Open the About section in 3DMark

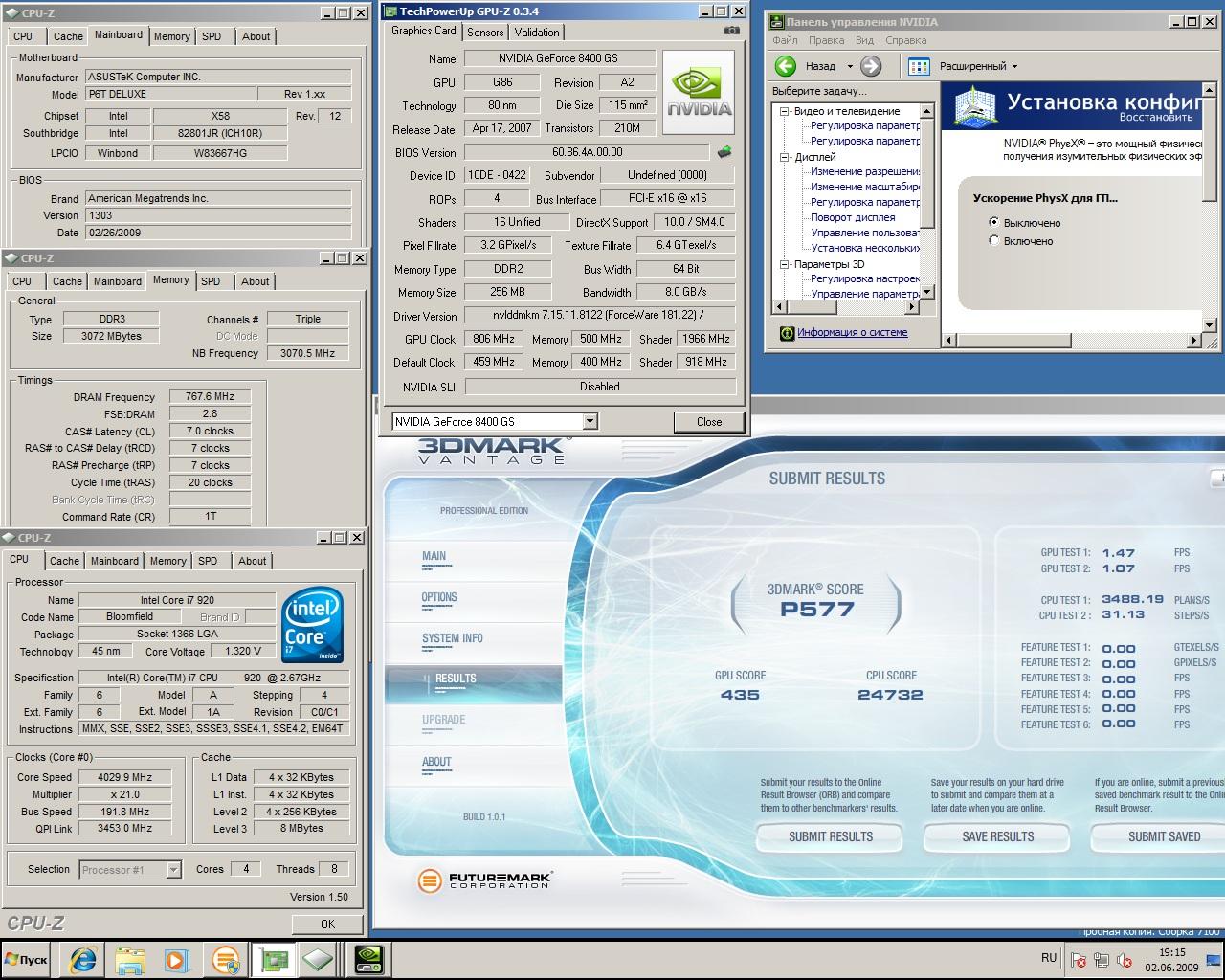(x=436, y=762)
